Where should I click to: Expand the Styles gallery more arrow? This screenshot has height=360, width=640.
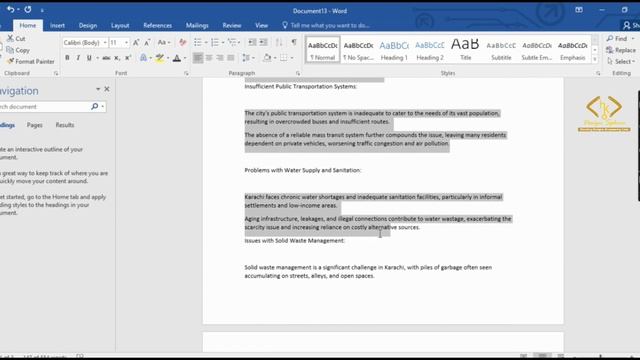click(595, 60)
